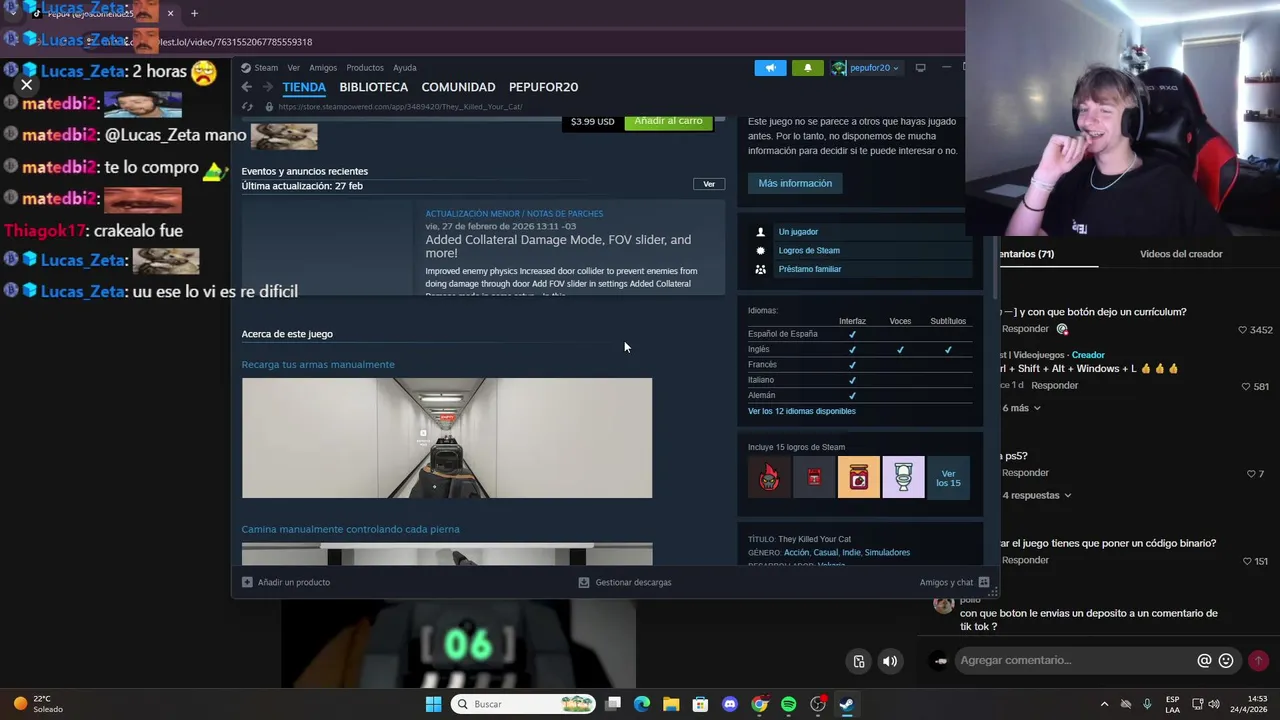Open PEPUFOR20 profile tab

coord(543,87)
